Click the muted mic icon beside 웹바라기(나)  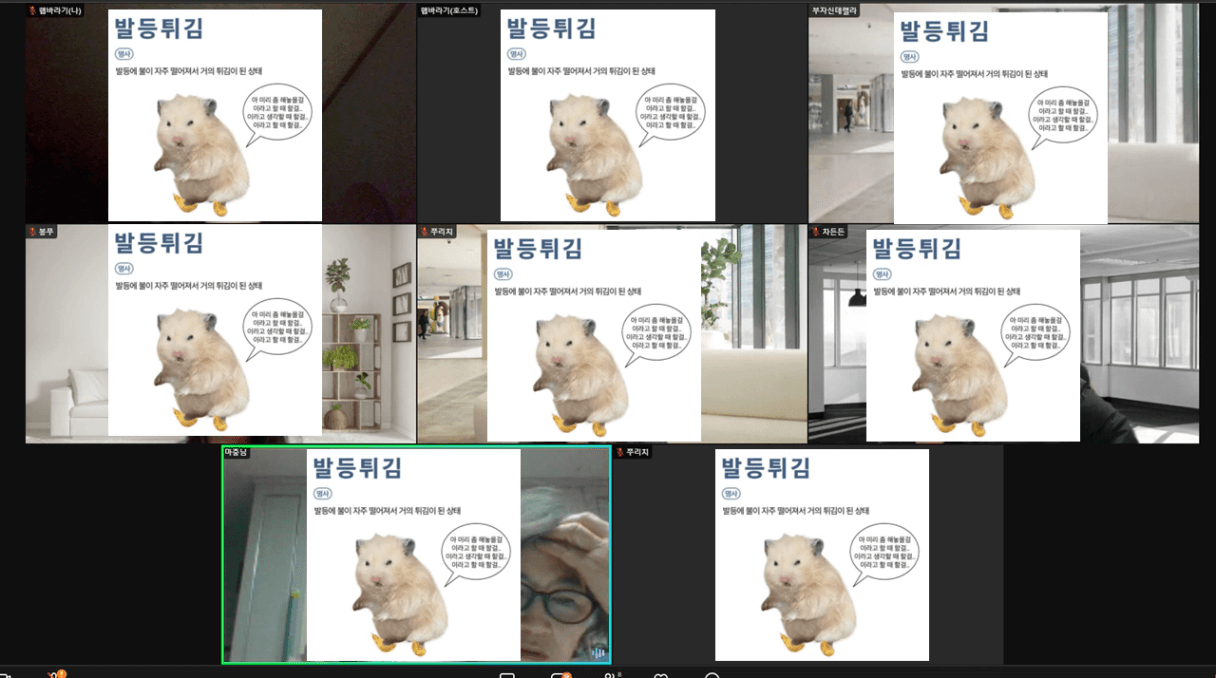[x=32, y=10]
